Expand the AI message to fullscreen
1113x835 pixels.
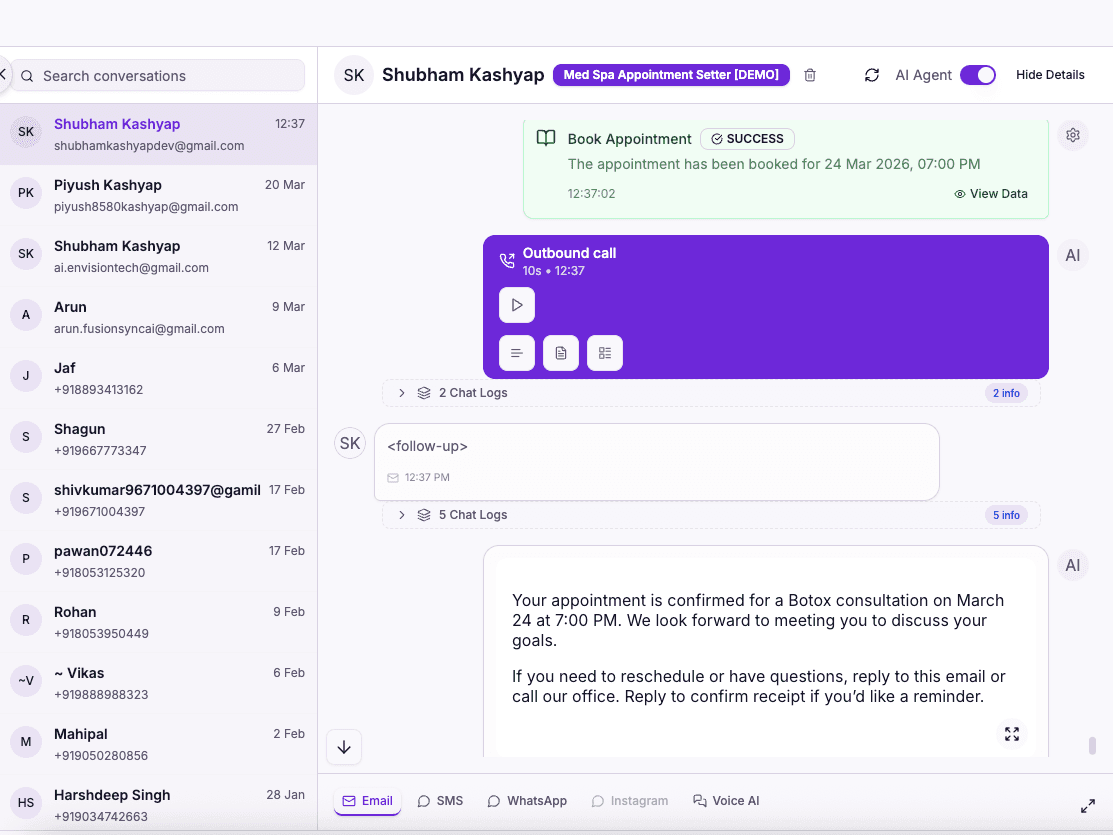coord(1012,734)
